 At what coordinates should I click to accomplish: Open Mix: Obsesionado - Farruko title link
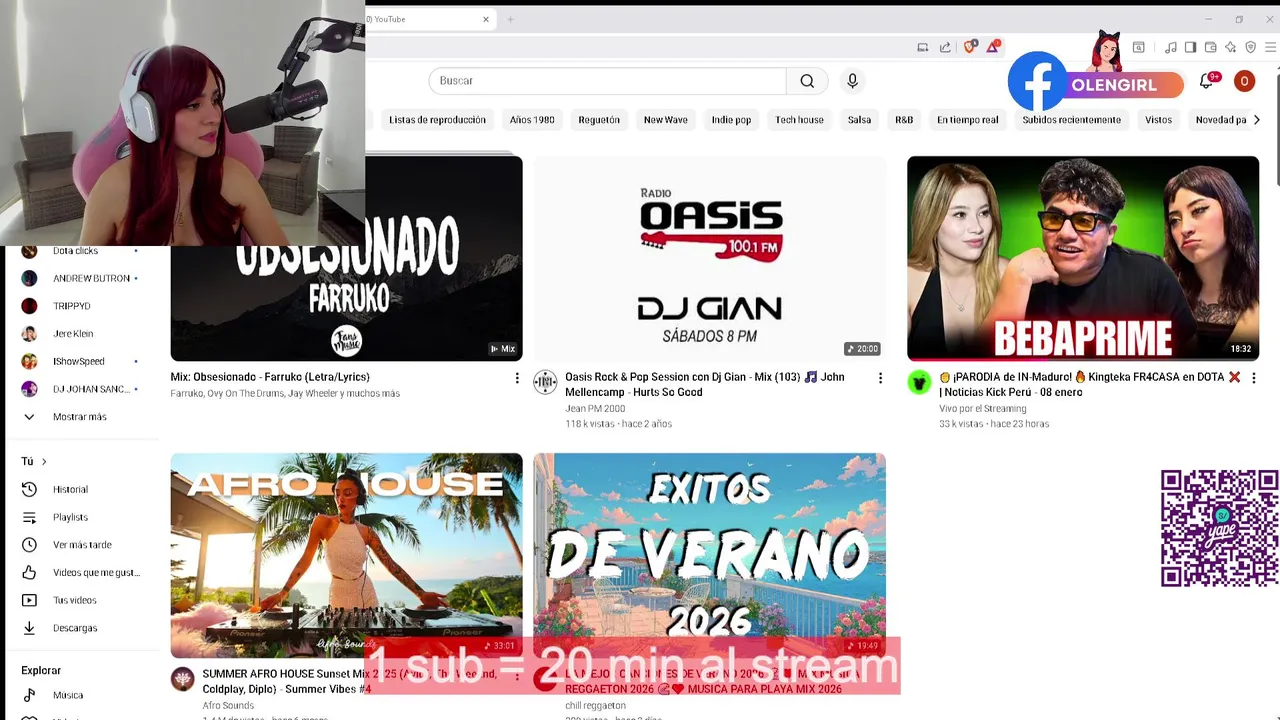pyautogui.click(x=270, y=377)
